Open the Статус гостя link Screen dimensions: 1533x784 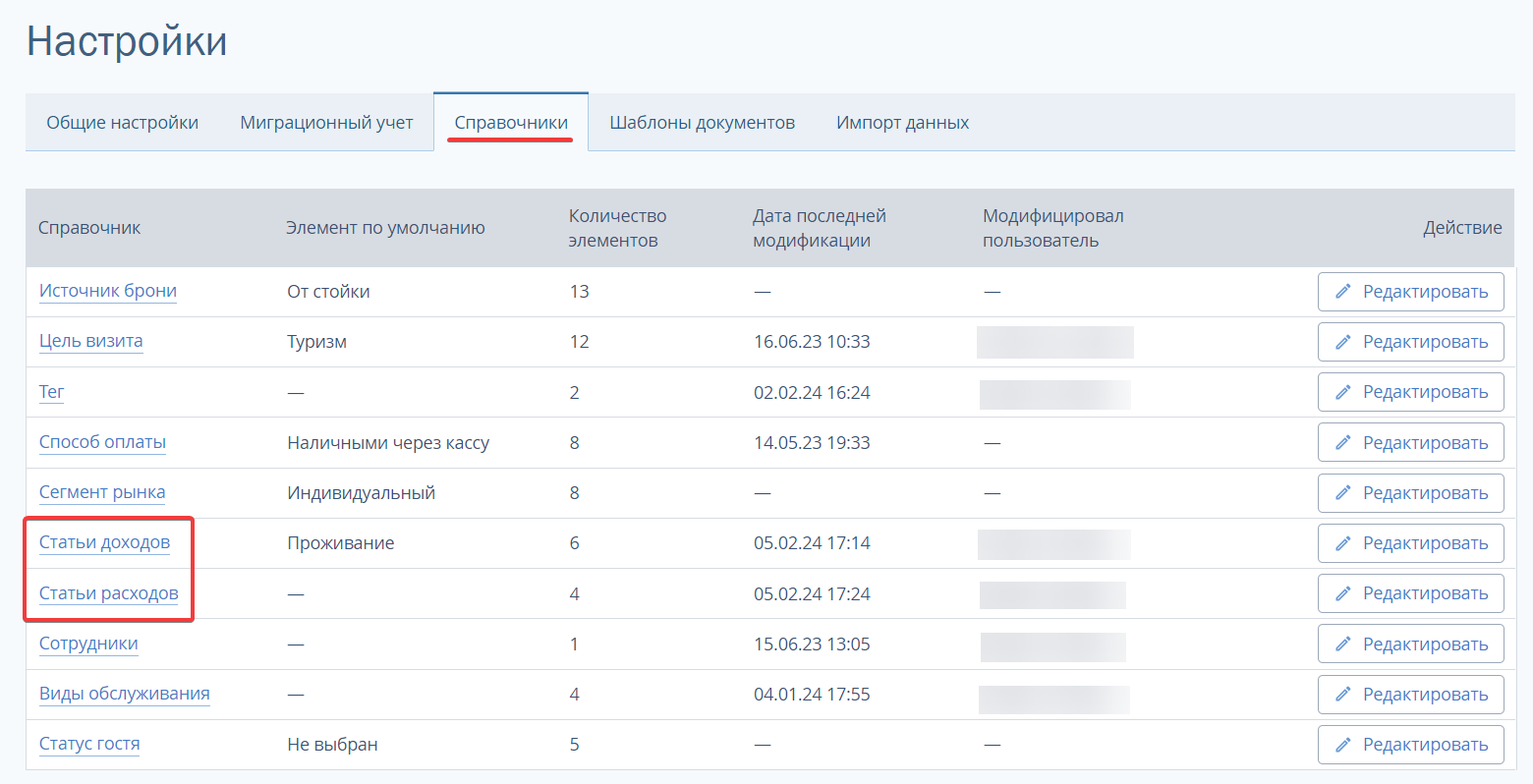(89, 744)
